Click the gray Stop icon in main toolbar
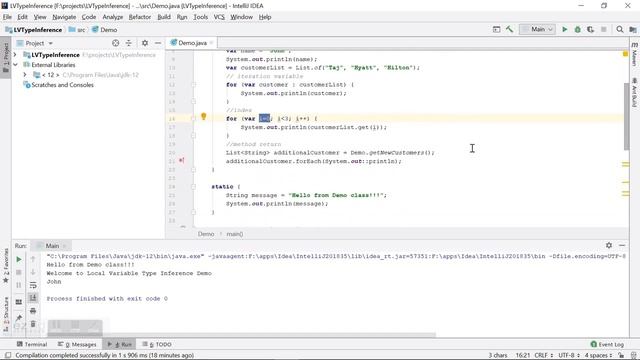Image resolution: width=640 pixels, height=360 pixels. [x=604, y=29]
